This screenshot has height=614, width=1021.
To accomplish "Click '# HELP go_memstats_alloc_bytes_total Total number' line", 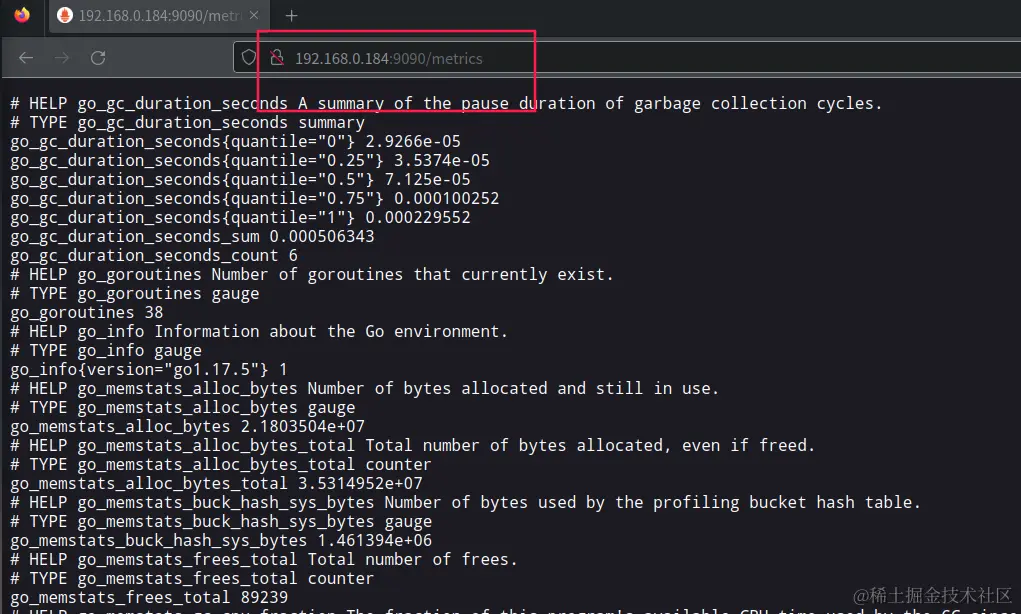I will tap(413, 445).
